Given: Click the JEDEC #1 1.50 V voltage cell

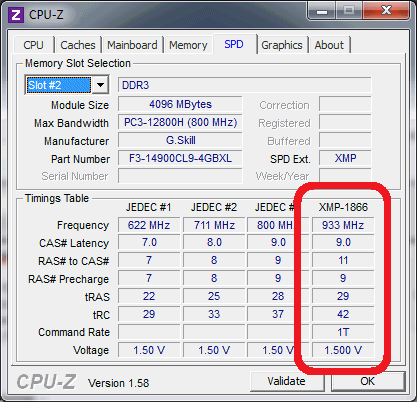Looking at the screenshot, I should pos(149,350).
